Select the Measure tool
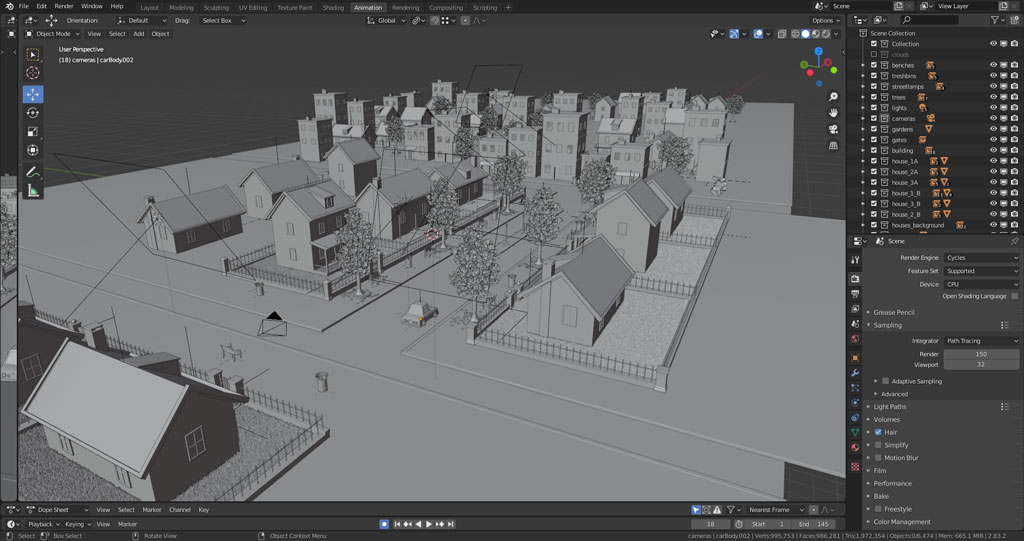Viewport: 1024px width, 541px height. (x=33, y=191)
